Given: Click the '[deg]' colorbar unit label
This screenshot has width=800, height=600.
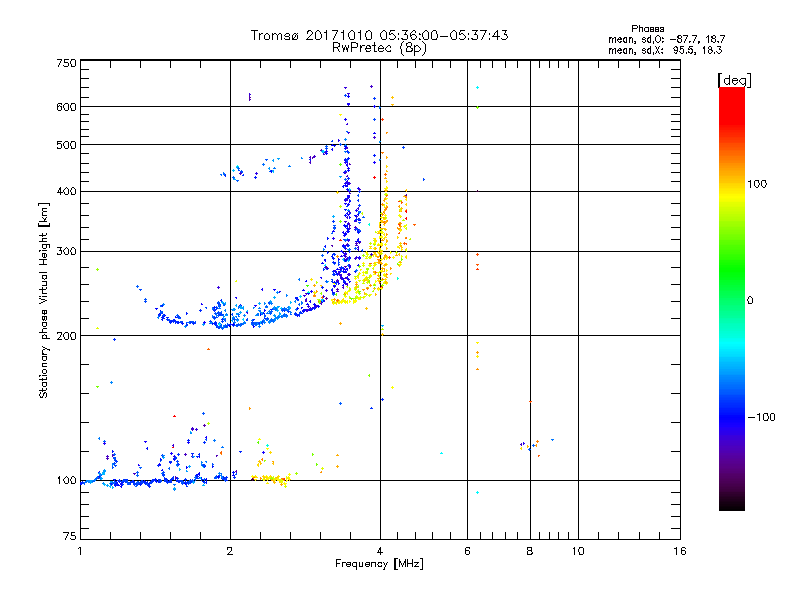Looking at the screenshot, I should (734, 80).
